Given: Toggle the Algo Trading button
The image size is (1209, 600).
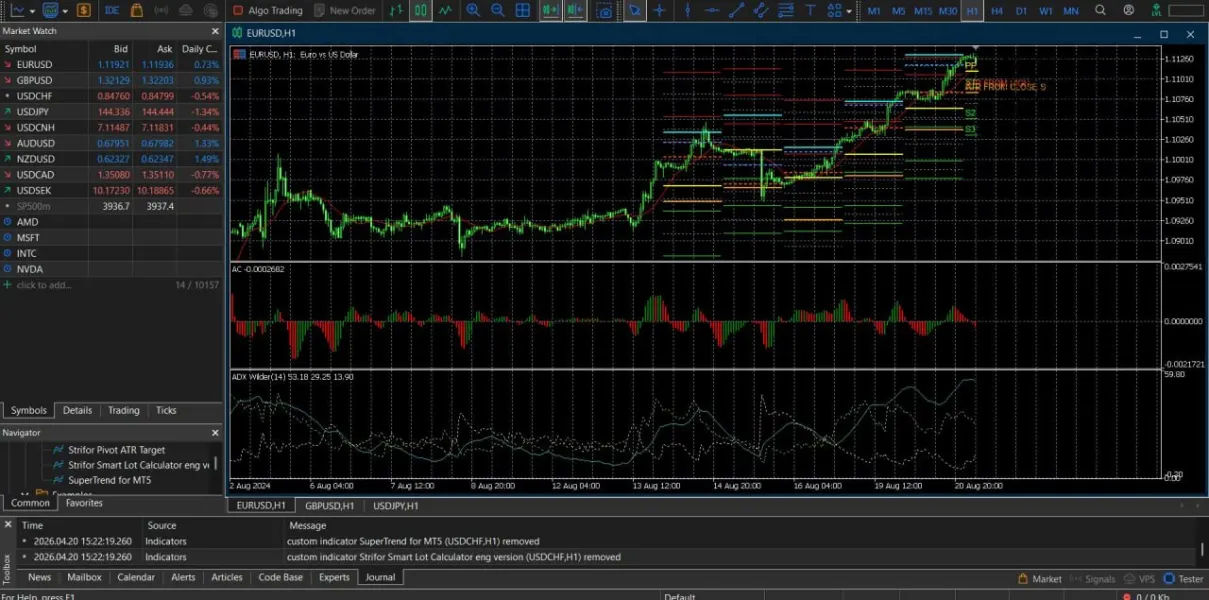Looking at the screenshot, I should [x=267, y=10].
